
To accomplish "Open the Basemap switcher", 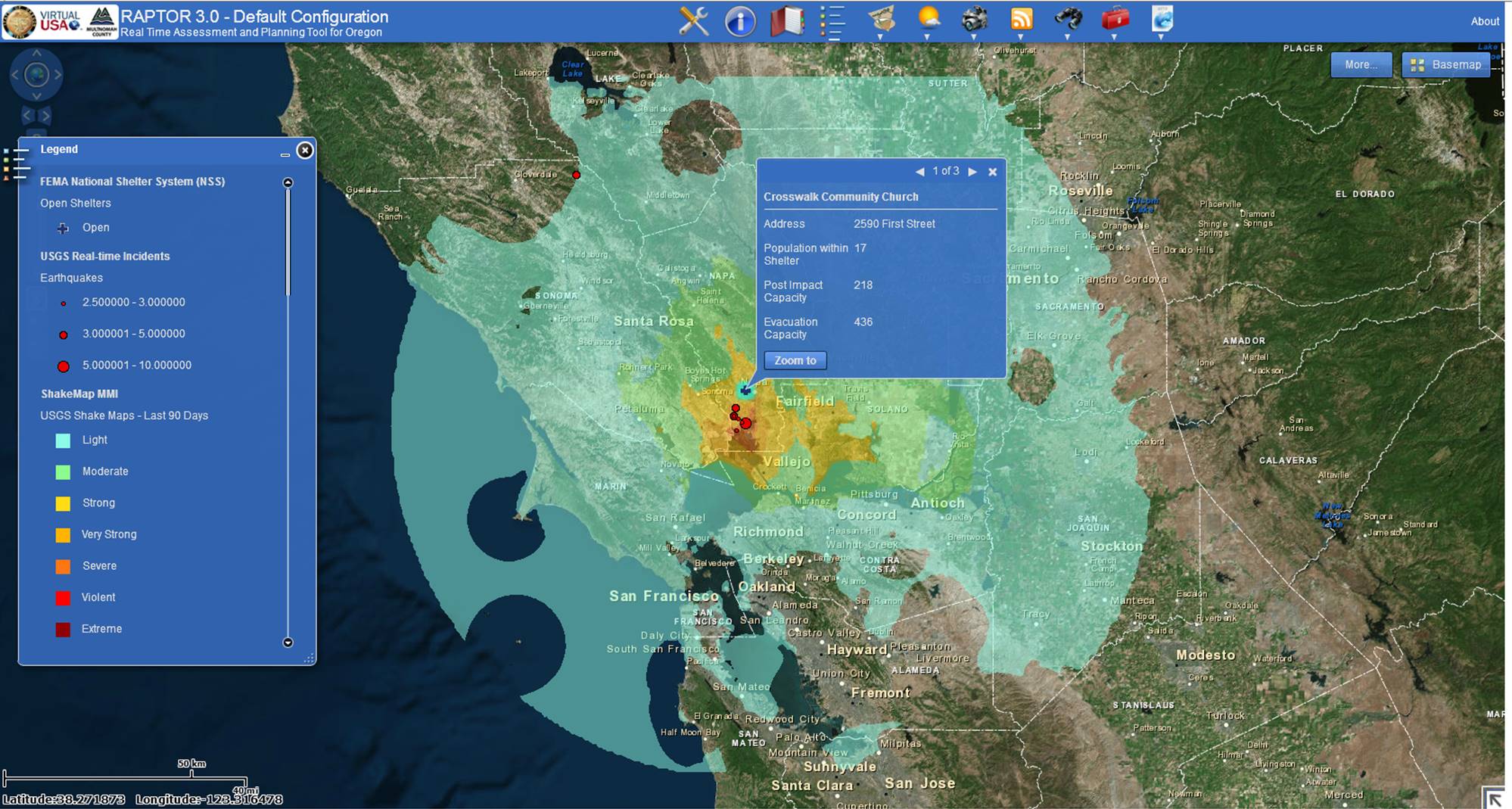I will click(x=1446, y=65).
